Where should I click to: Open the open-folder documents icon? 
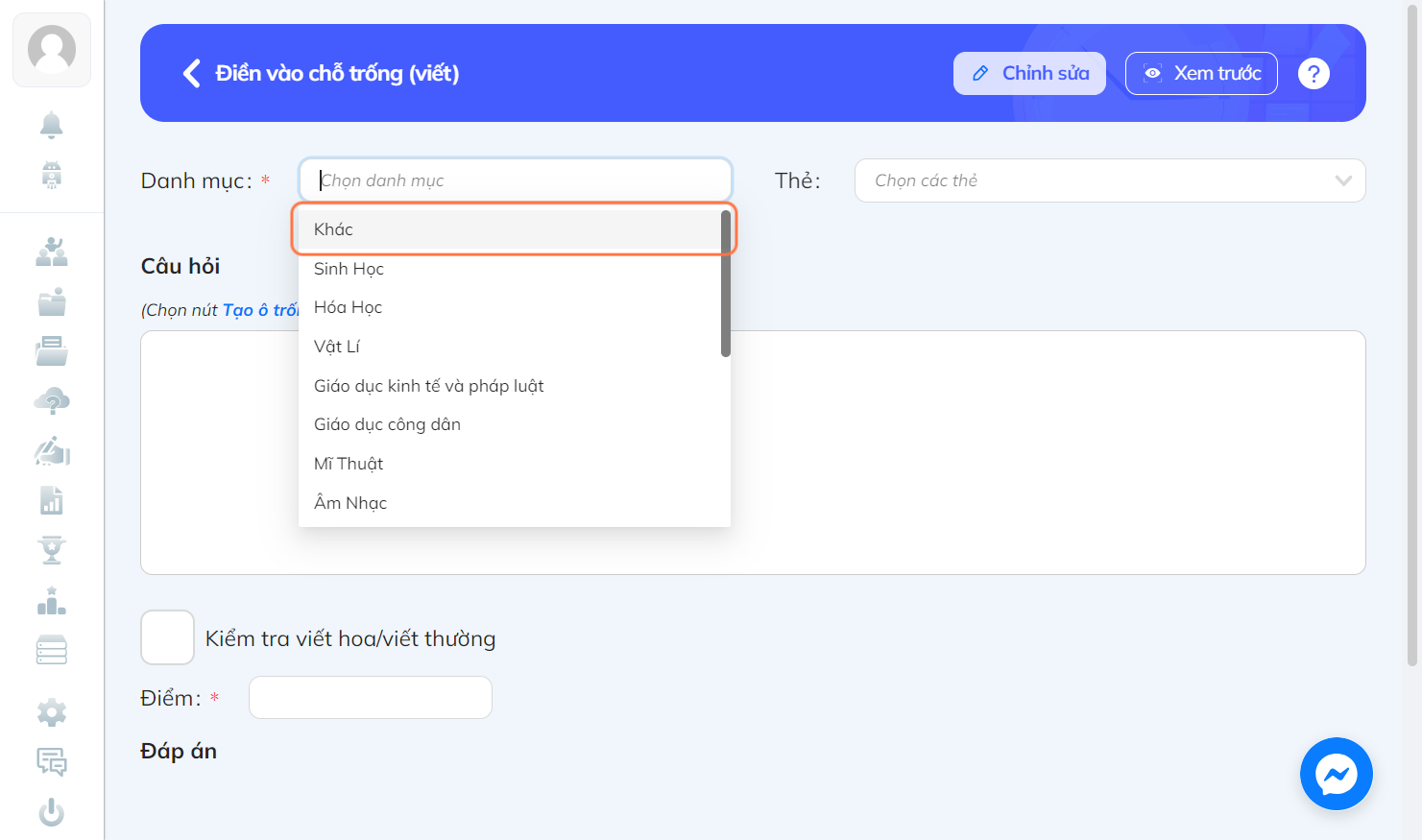pos(52,351)
